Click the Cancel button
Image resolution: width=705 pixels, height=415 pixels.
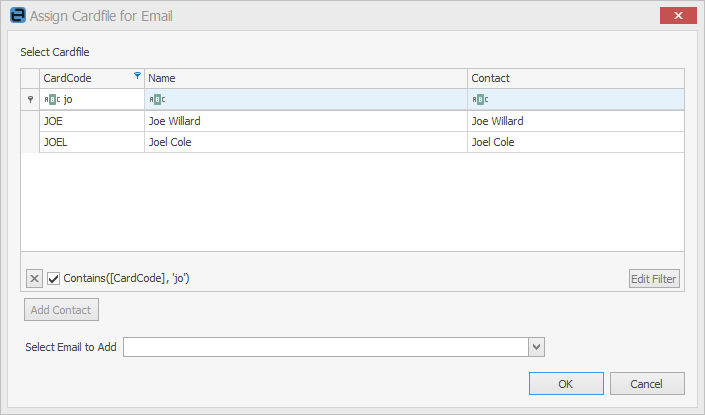coord(647,384)
